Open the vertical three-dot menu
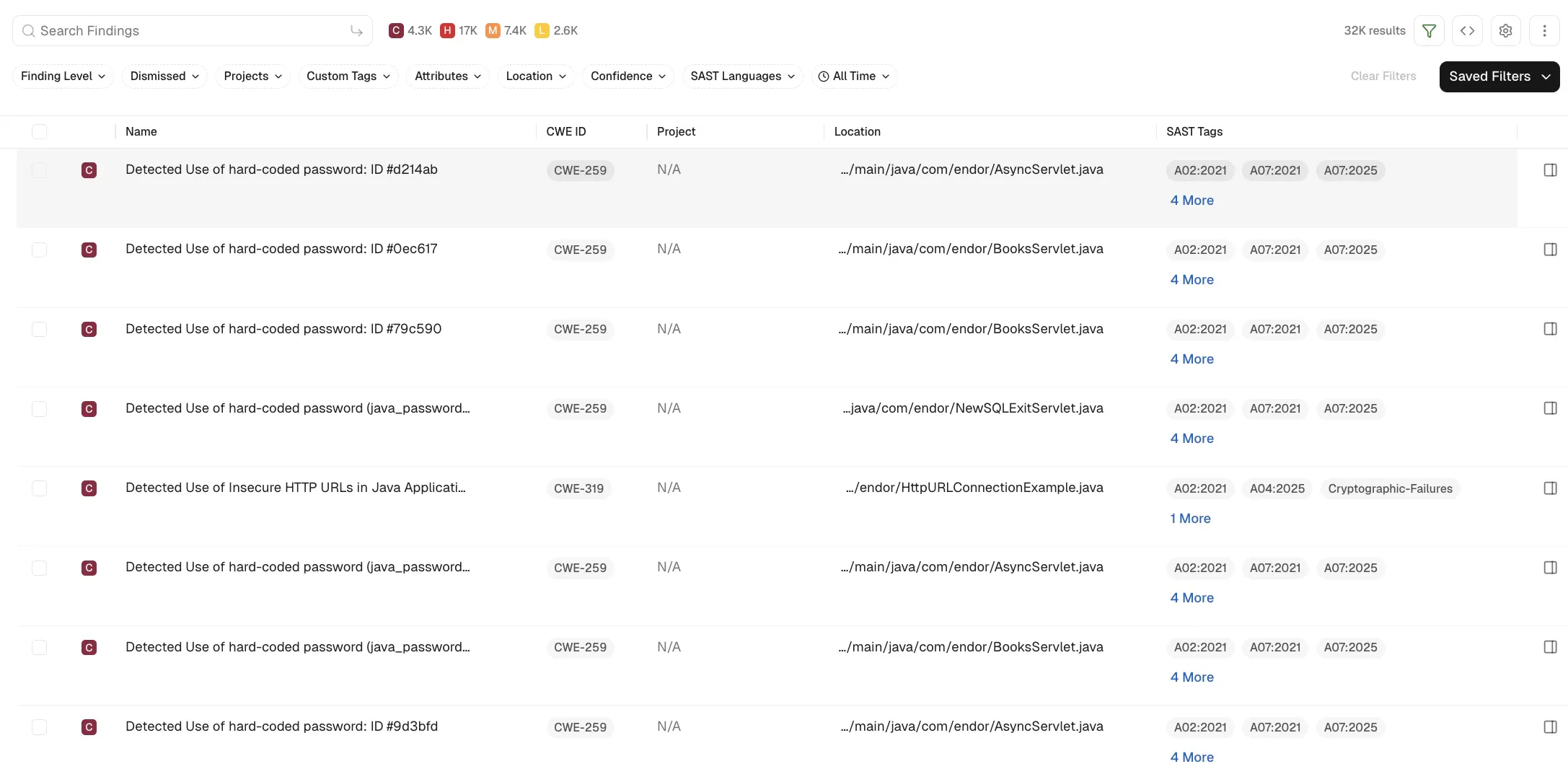This screenshot has height=782, width=1568. point(1544,31)
